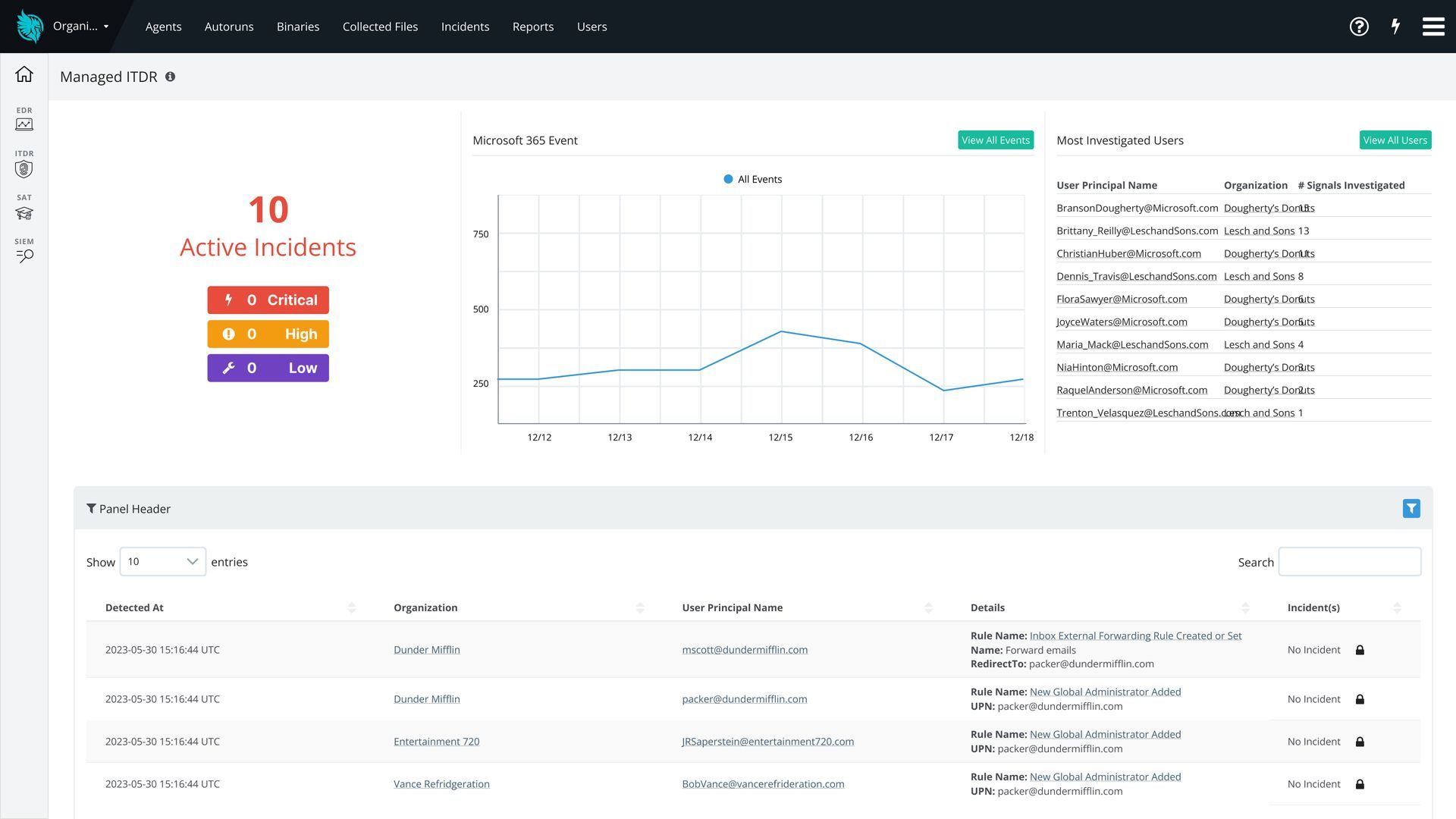Screen dimensions: 1456x819
Task: Open the EDR section in sidebar
Action: coord(24,120)
